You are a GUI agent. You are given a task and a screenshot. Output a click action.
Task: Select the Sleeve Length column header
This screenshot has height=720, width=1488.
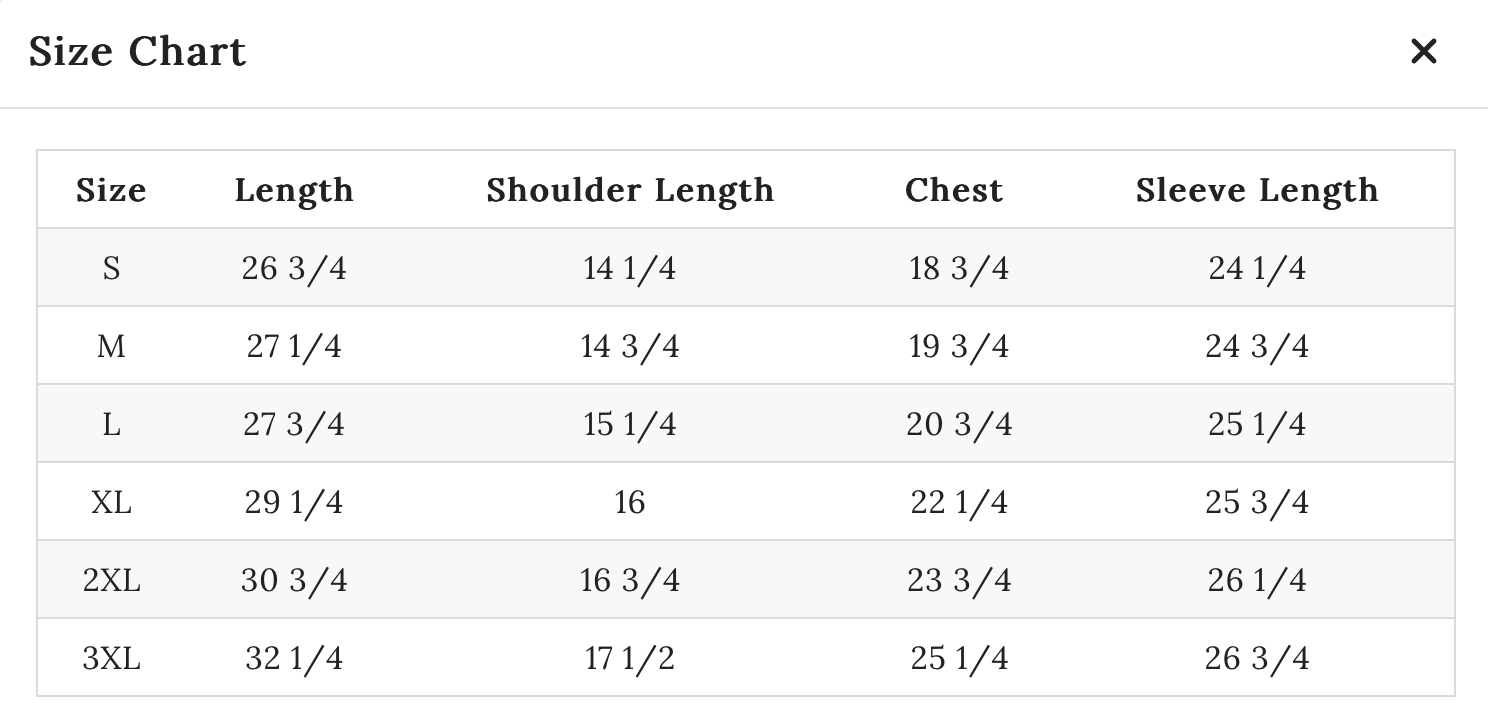click(1255, 190)
